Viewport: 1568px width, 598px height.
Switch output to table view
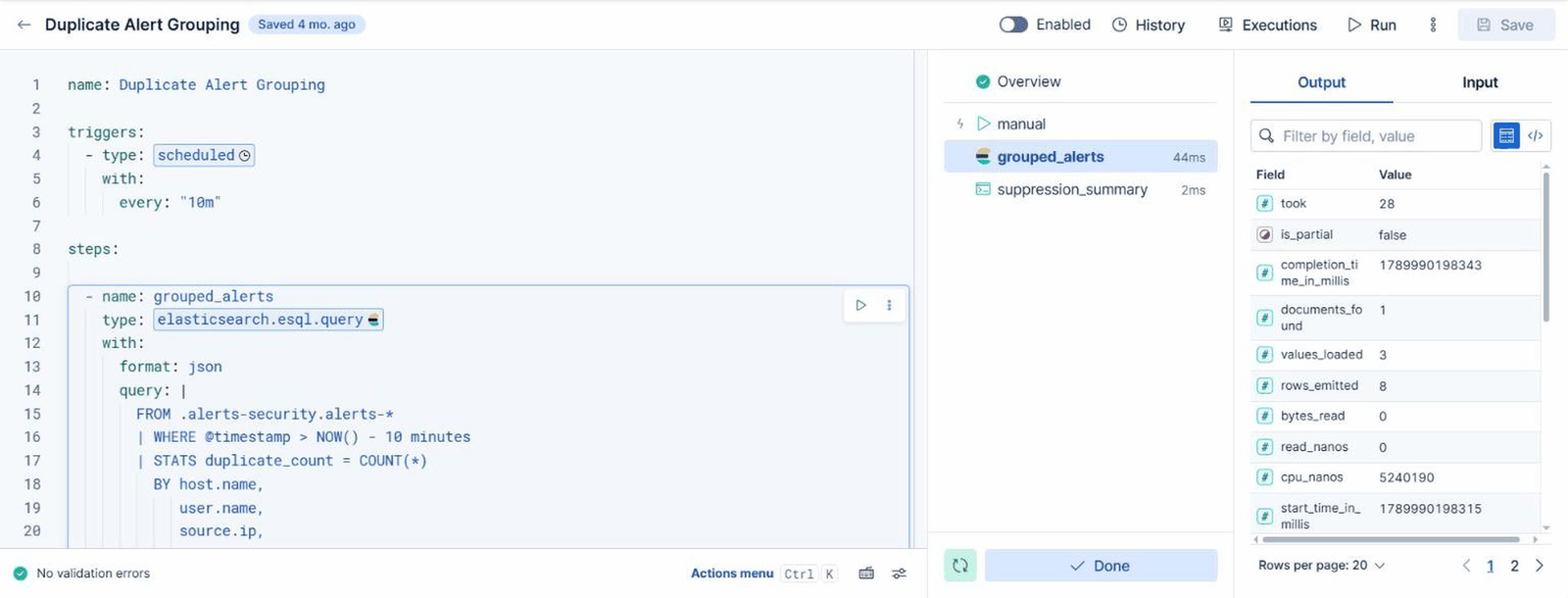tap(1506, 135)
